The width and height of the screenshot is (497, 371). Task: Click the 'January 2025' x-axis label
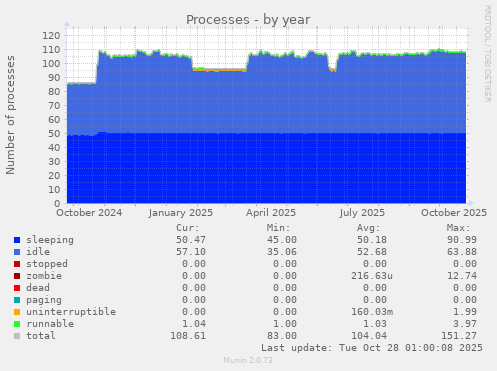pyautogui.click(x=181, y=213)
